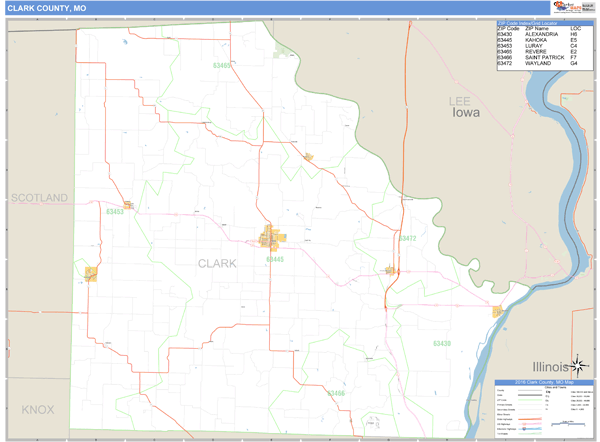Click the KNOX county label

pos(37,410)
